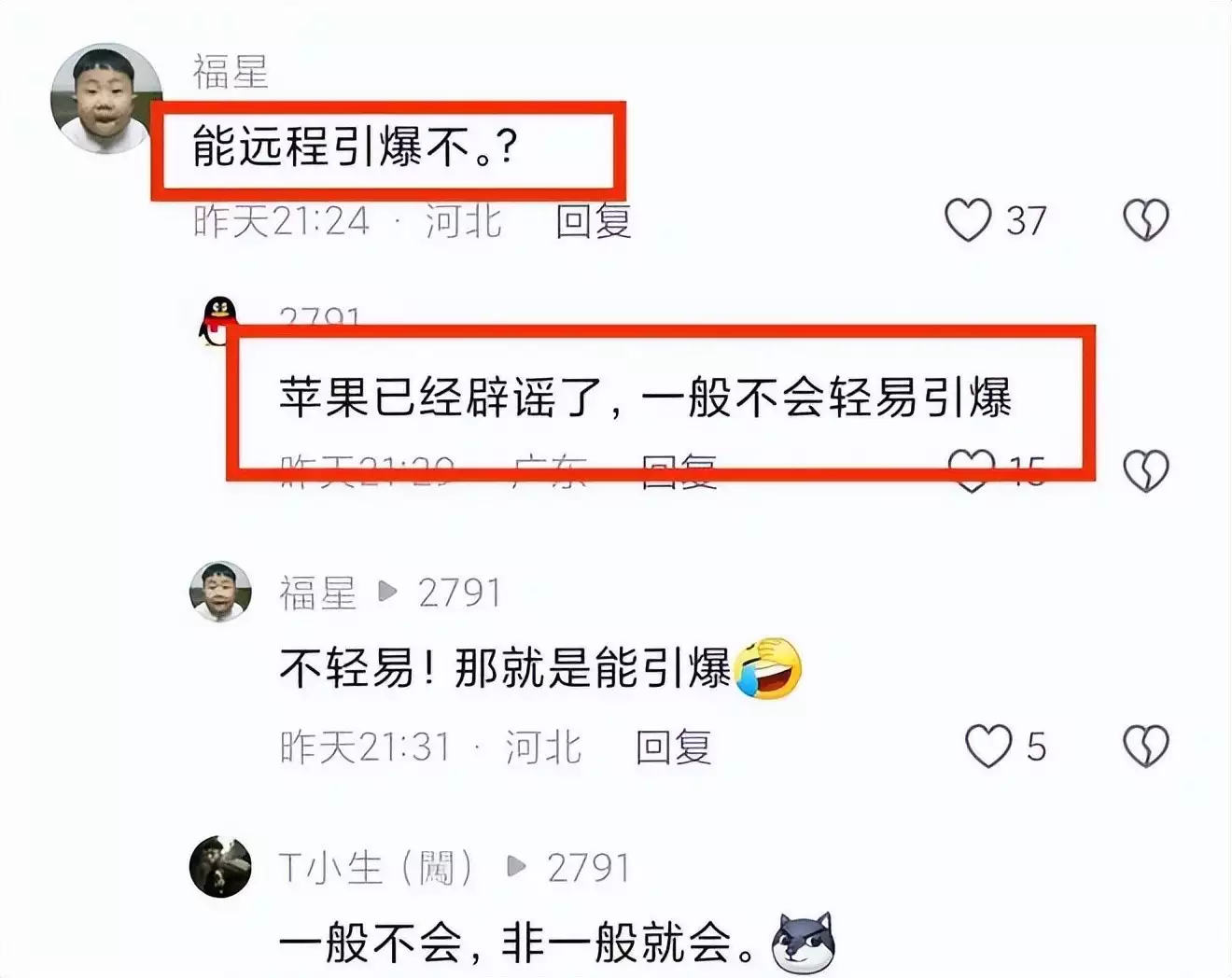The height and width of the screenshot is (978, 1232).
Task: Open T小生's dark profile avatar
Action: (220, 867)
